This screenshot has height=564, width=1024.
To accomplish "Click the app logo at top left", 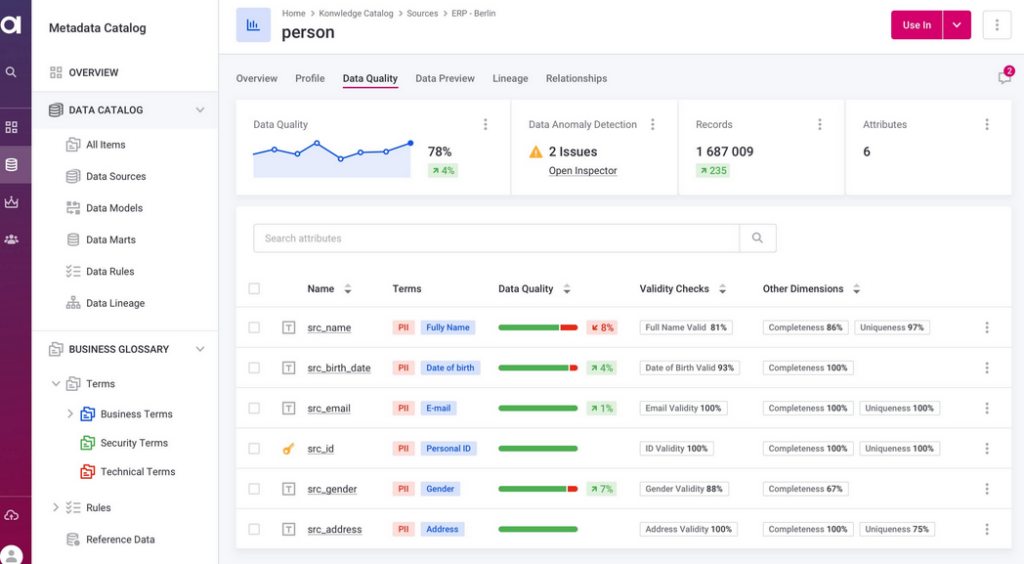I will pyautogui.click(x=11, y=25).
